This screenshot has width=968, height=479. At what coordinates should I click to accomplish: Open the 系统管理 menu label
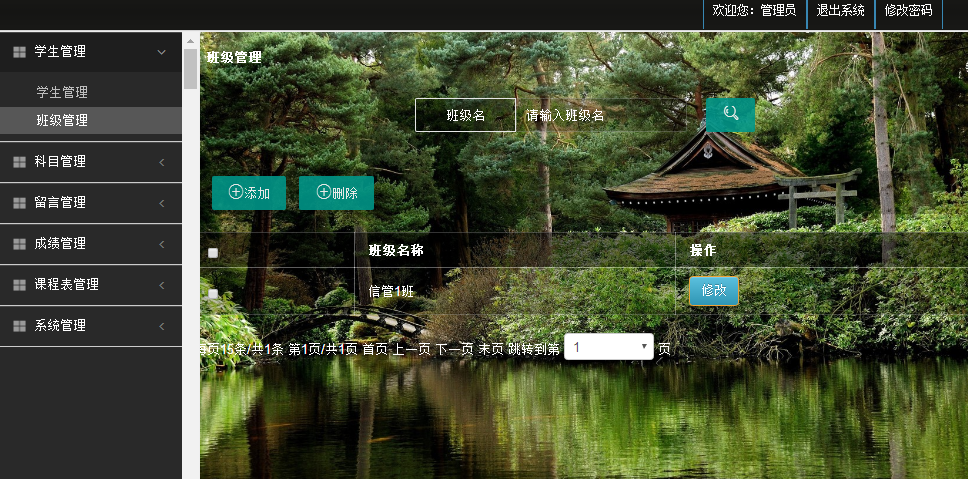pyautogui.click(x=60, y=326)
